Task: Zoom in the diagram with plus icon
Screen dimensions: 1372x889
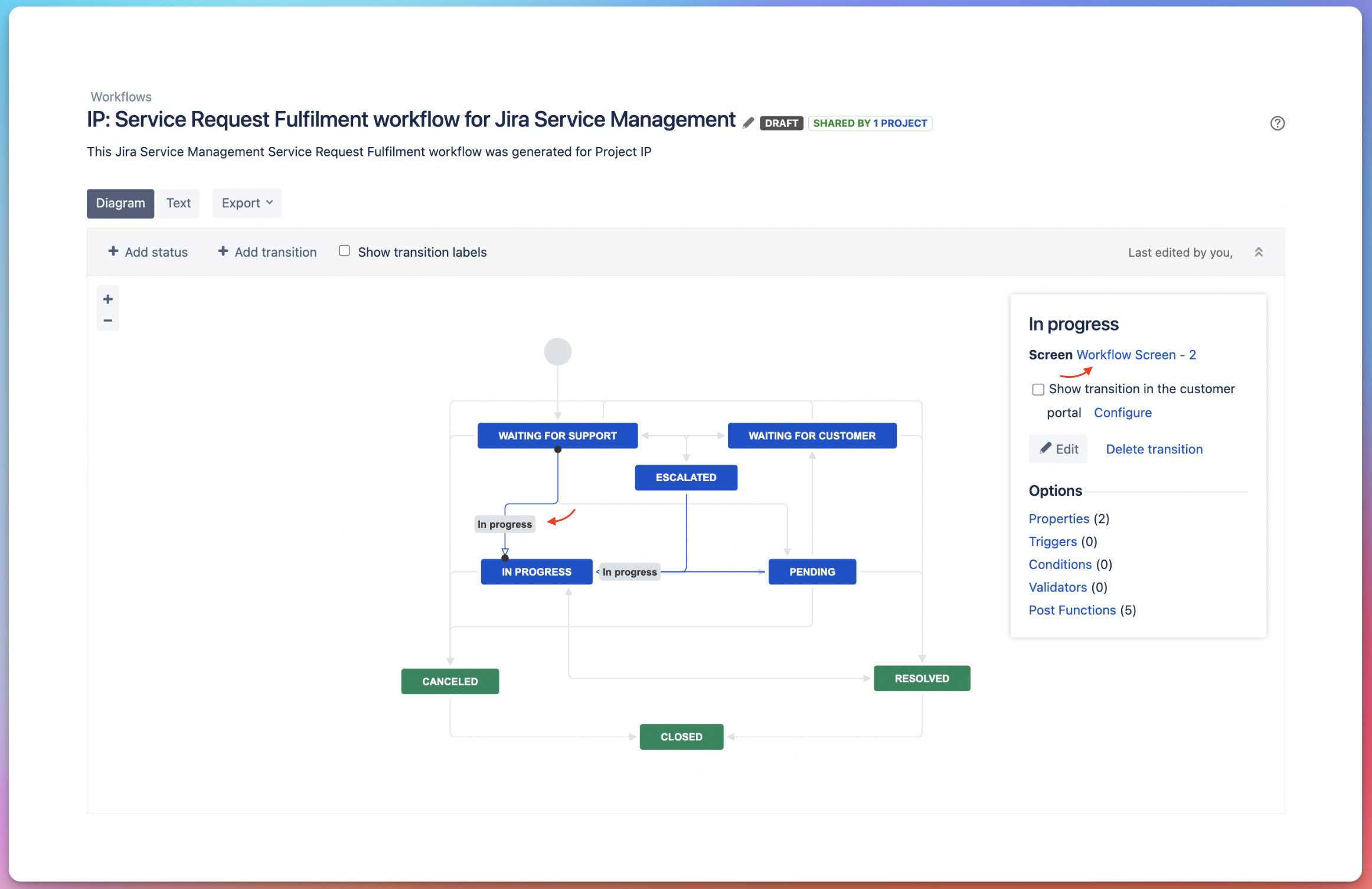Action: click(x=107, y=299)
